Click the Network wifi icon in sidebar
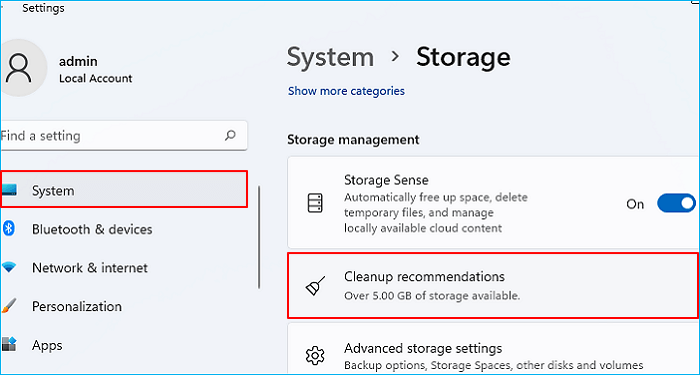 [x=8, y=268]
